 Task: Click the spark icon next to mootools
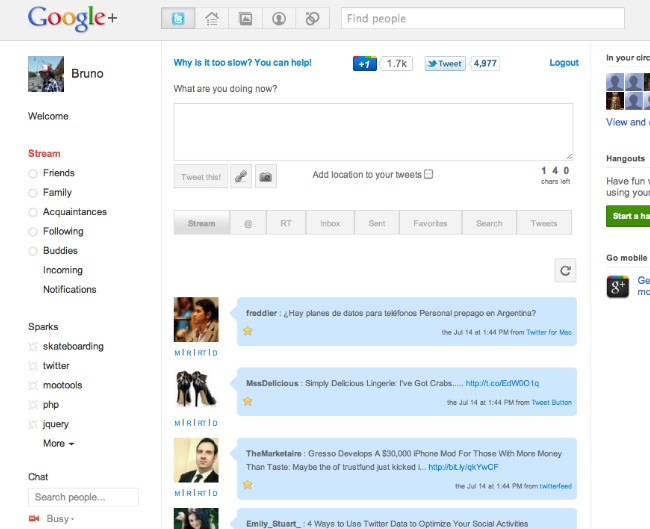(33, 386)
